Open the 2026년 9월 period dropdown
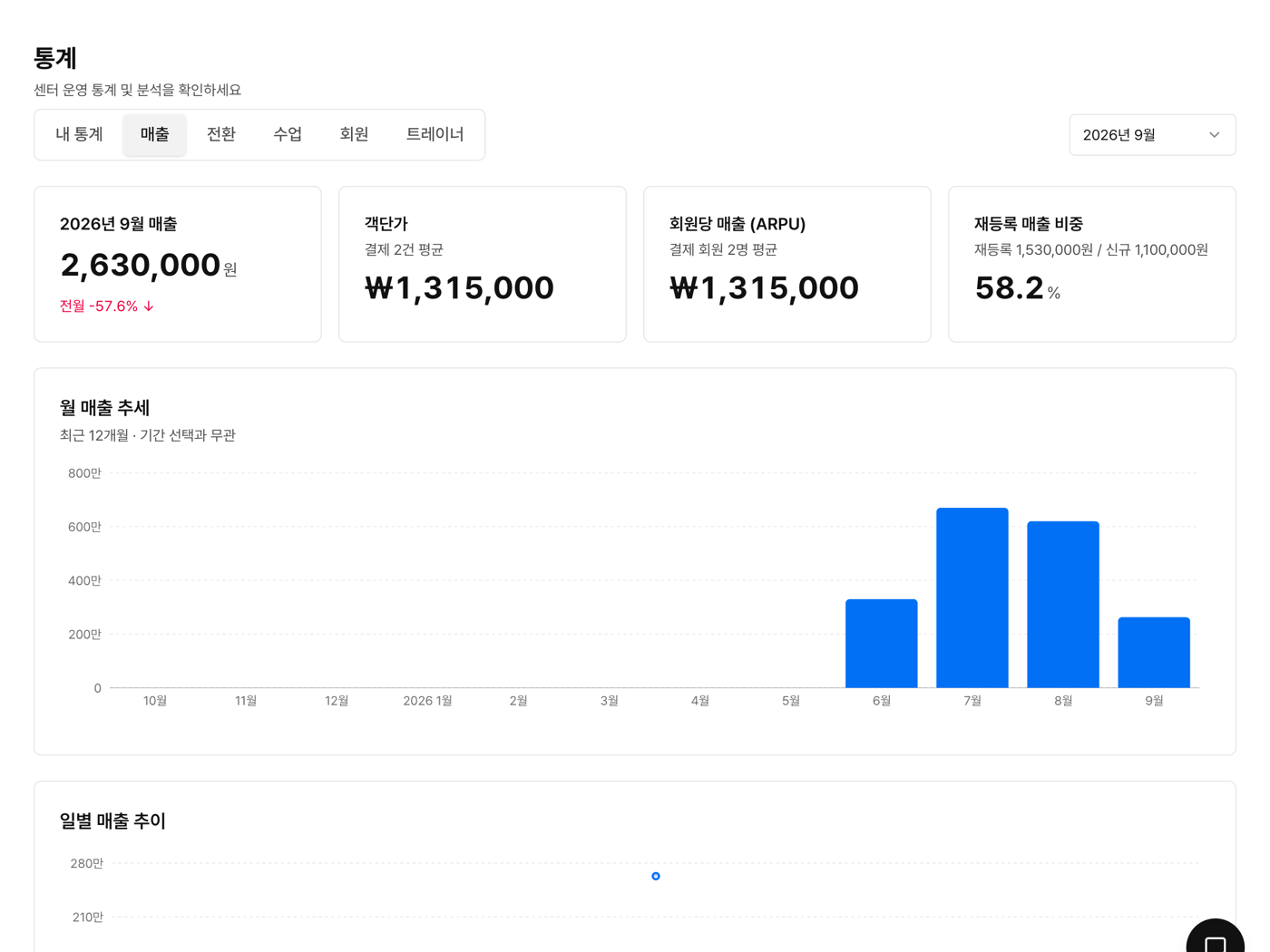 [x=1152, y=135]
